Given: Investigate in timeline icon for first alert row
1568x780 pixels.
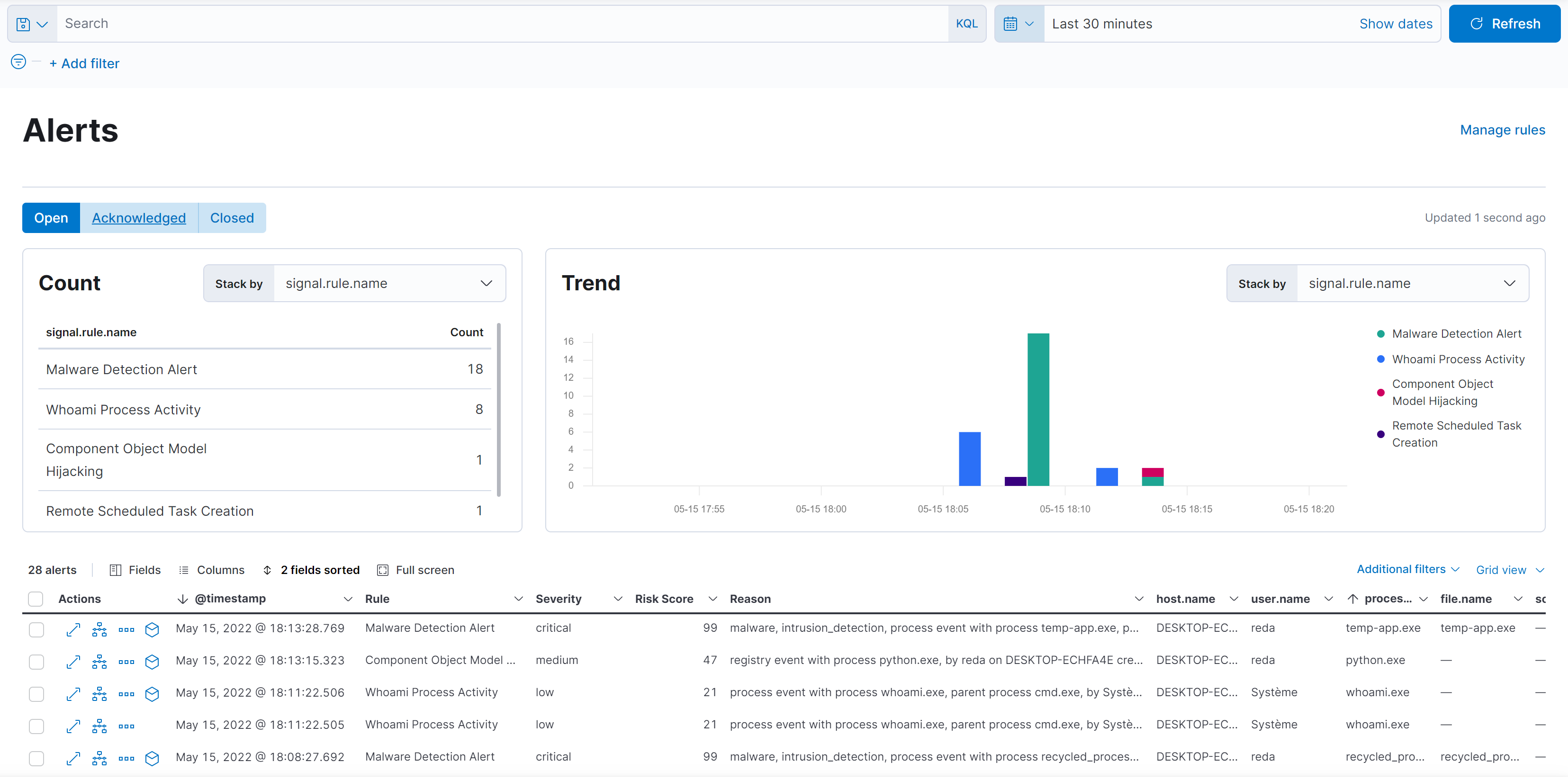Looking at the screenshot, I should [152, 630].
